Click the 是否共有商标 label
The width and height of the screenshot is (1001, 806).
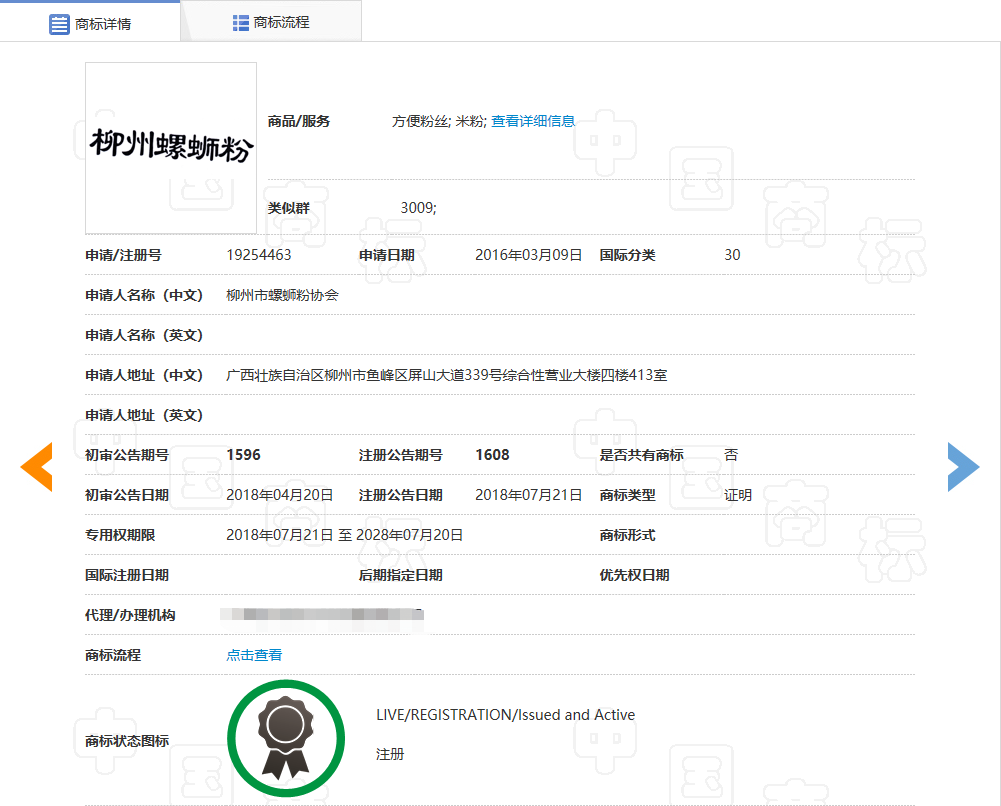(642, 455)
